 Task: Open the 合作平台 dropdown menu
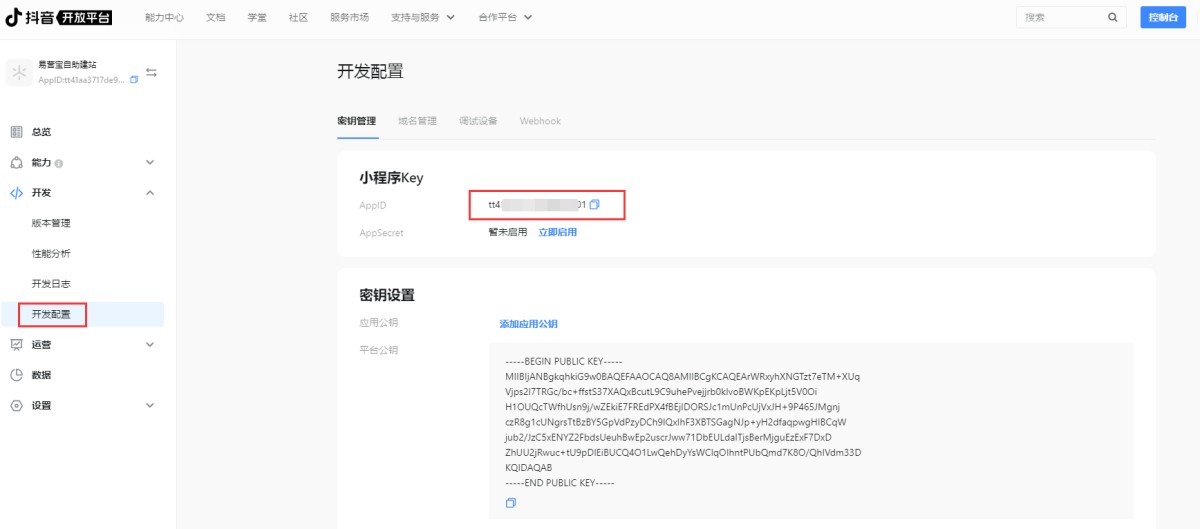pyautogui.click(x=505, y=18)
